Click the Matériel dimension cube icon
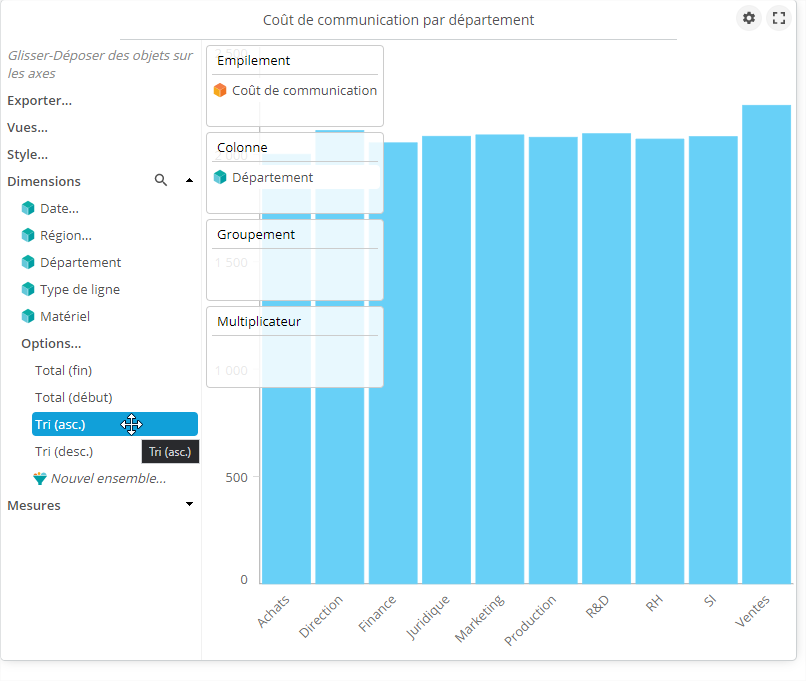 coord(28,316)
